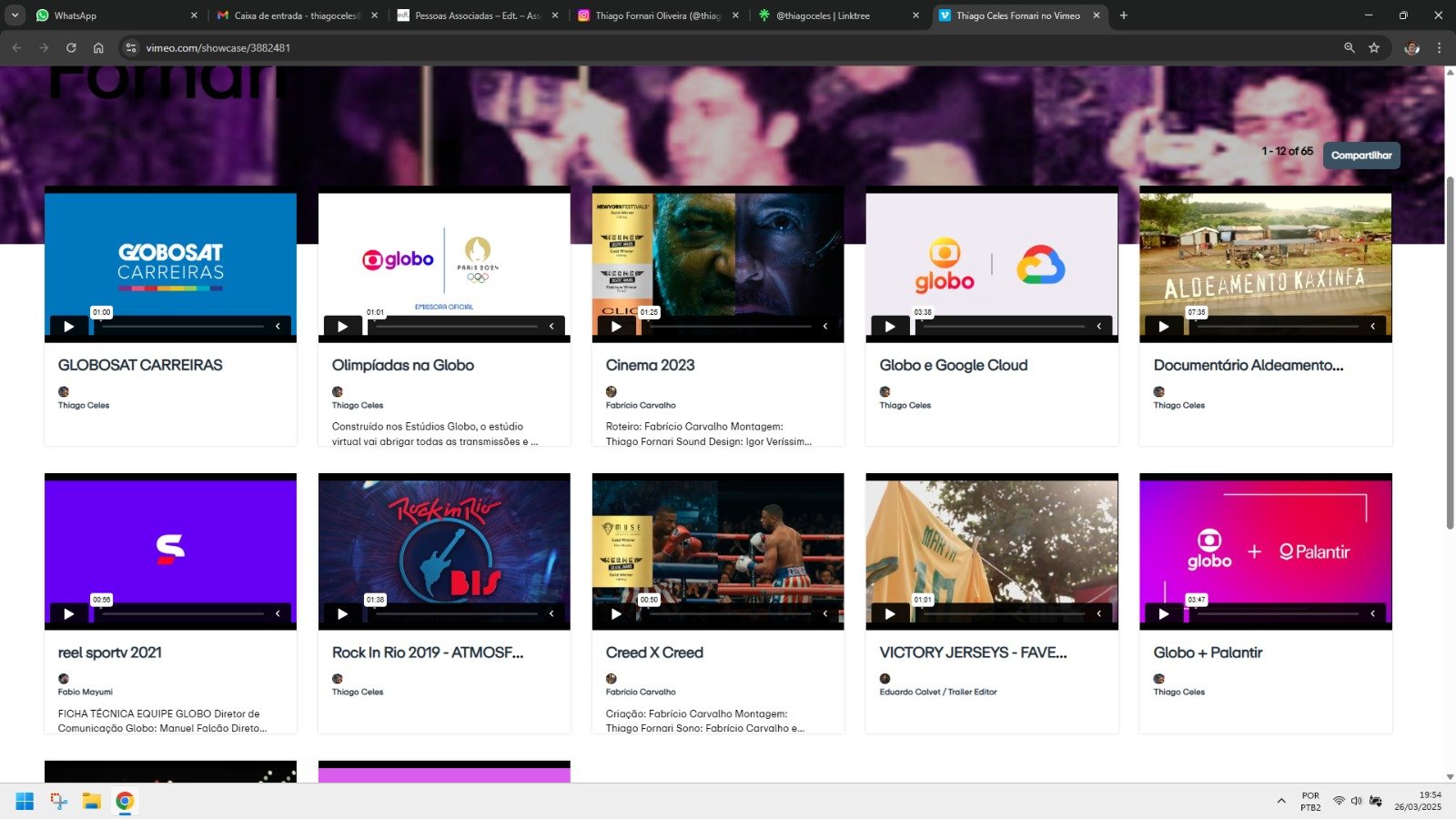Open File Explorer from the taskbar
Screen dimensions: 1456x819
point(92,801)
